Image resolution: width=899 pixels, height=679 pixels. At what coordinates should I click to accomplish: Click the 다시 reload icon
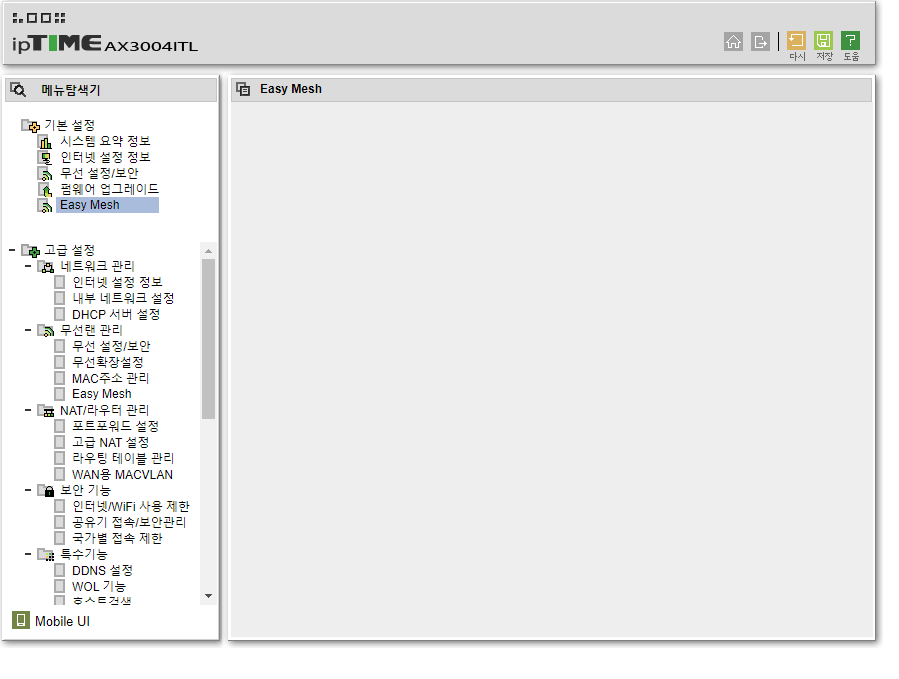[796, 41]
